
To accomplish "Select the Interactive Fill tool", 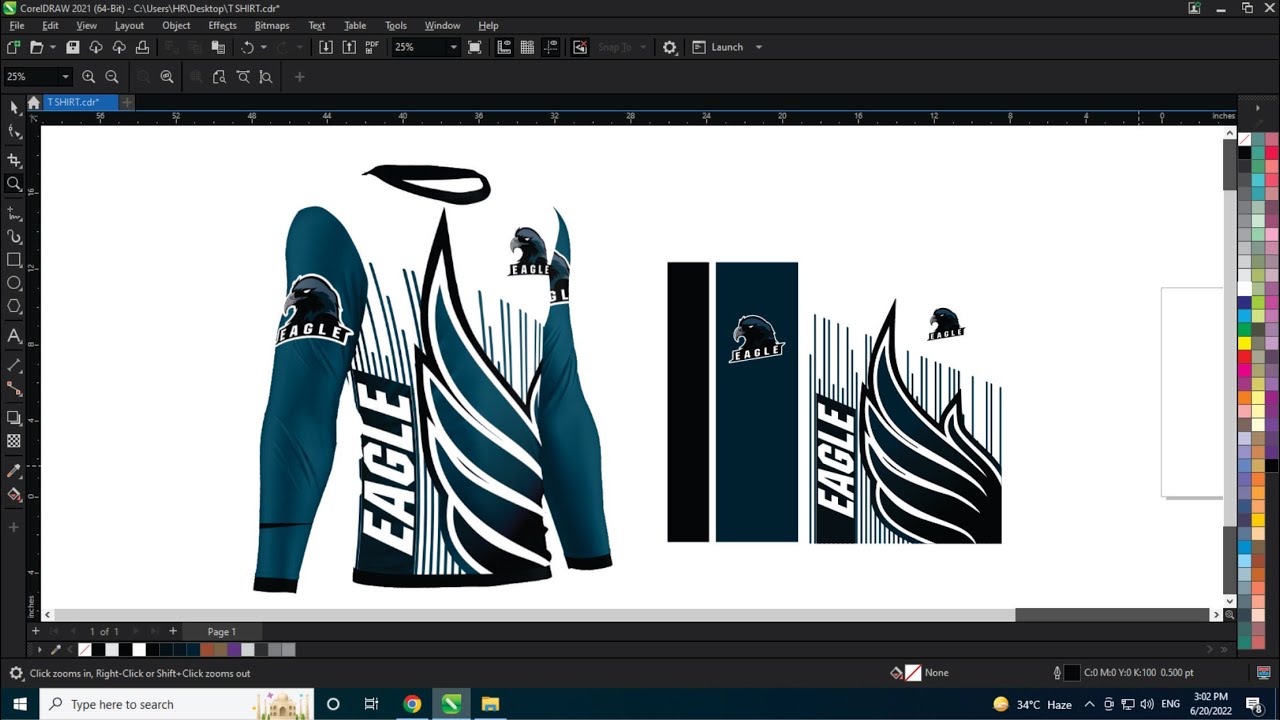I will point(14,494).
